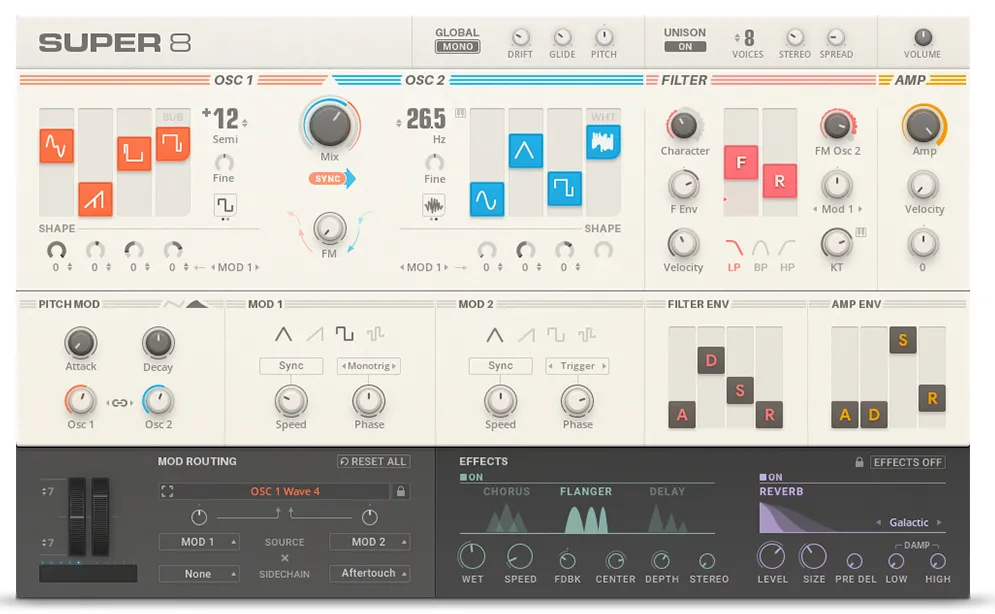Click the link icon between Osc 1 and Osc 2

[x=120, y=403]
